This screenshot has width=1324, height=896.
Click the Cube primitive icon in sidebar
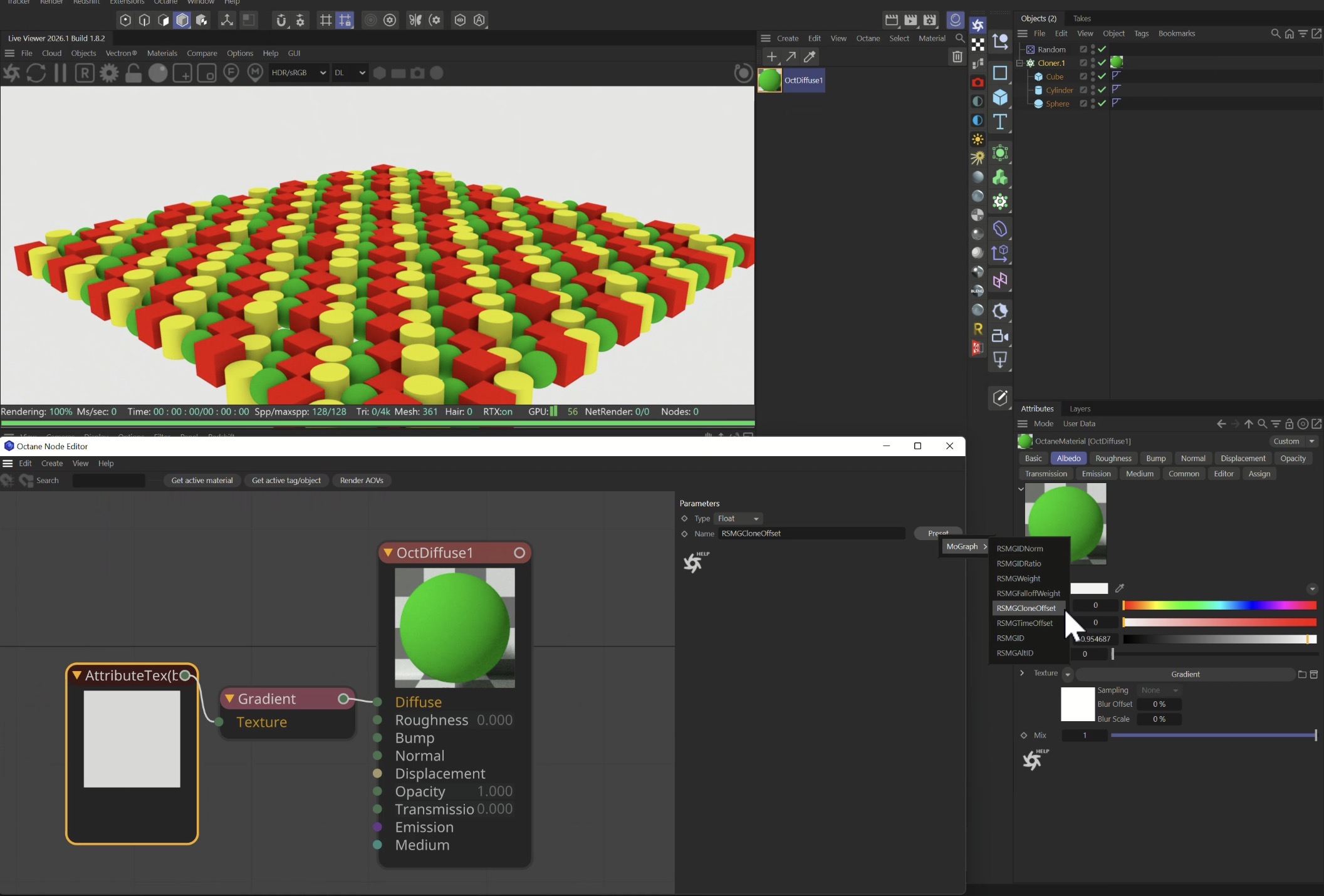tap(1000, 97)
